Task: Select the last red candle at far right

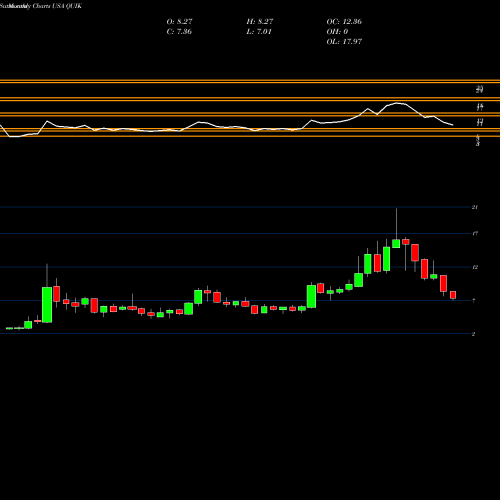Action: [453, 295]
